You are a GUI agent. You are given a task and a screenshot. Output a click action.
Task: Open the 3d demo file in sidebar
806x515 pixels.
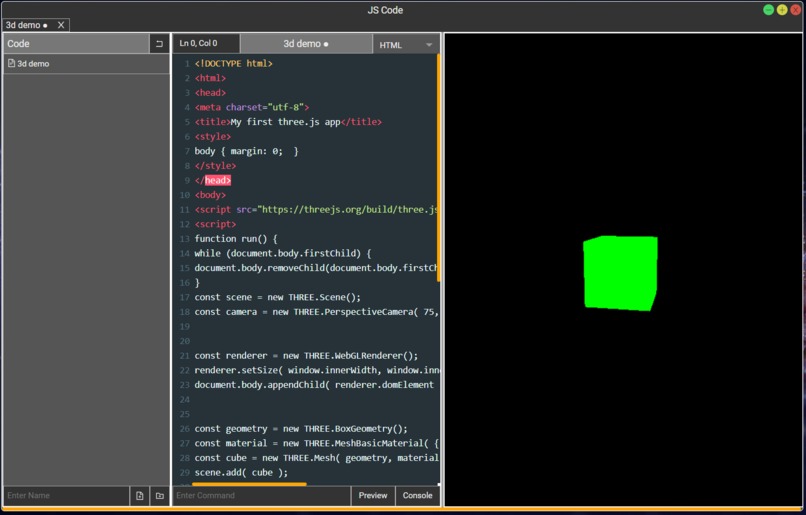coord(86,64)
